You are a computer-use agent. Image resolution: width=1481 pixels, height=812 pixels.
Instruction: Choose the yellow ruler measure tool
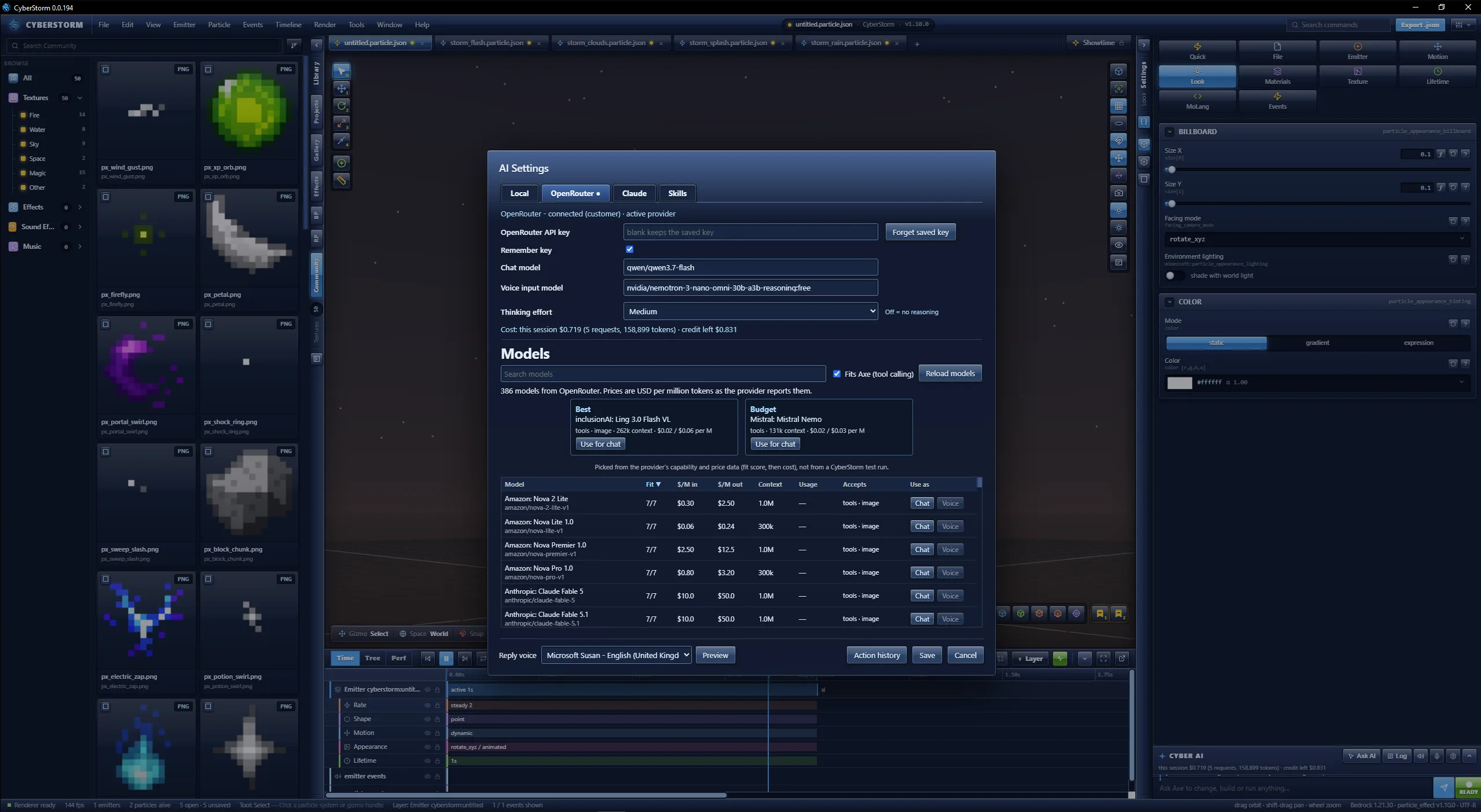coord(342,181)
